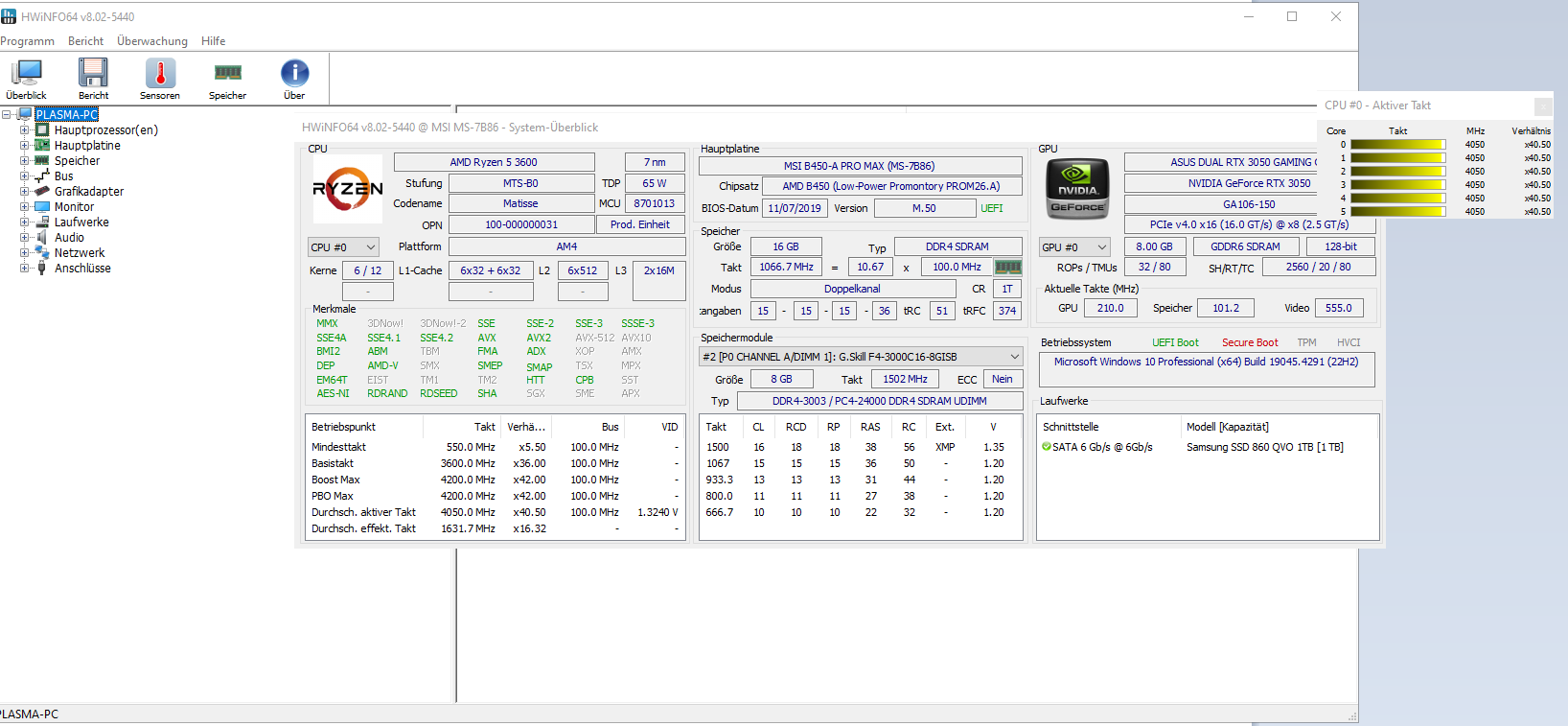
Task: Open the Überwachung menu
Action: tap(152, 41)
